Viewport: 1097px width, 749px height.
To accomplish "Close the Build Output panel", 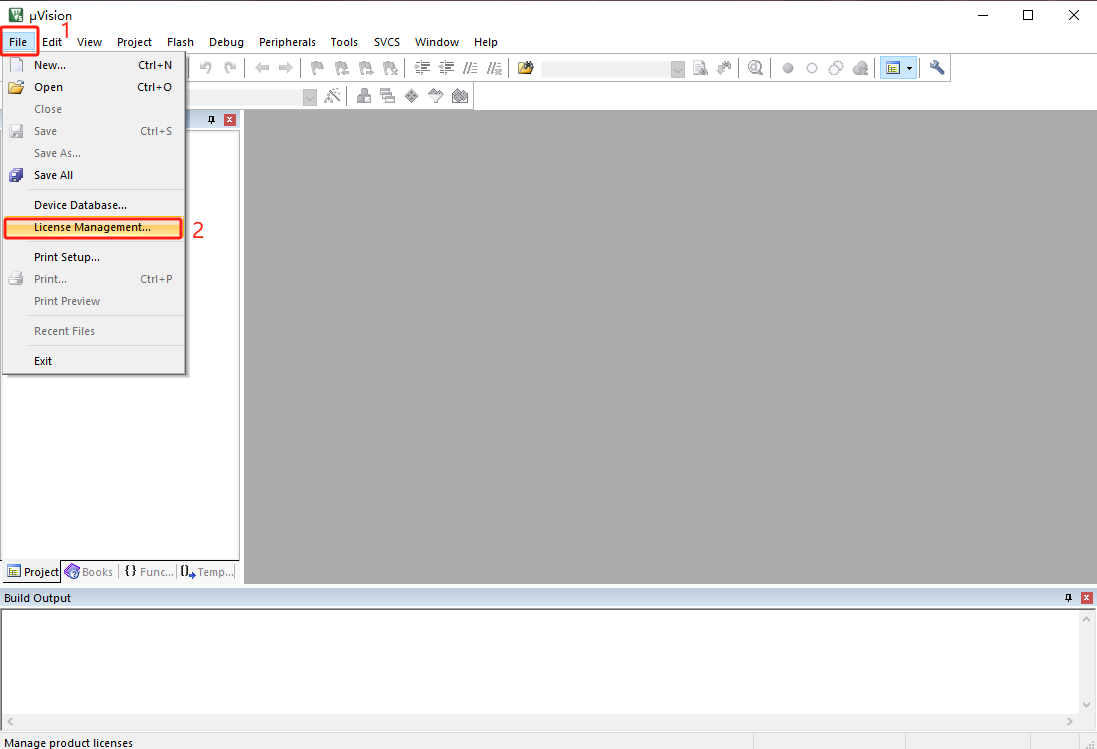I will [1087, 597].
